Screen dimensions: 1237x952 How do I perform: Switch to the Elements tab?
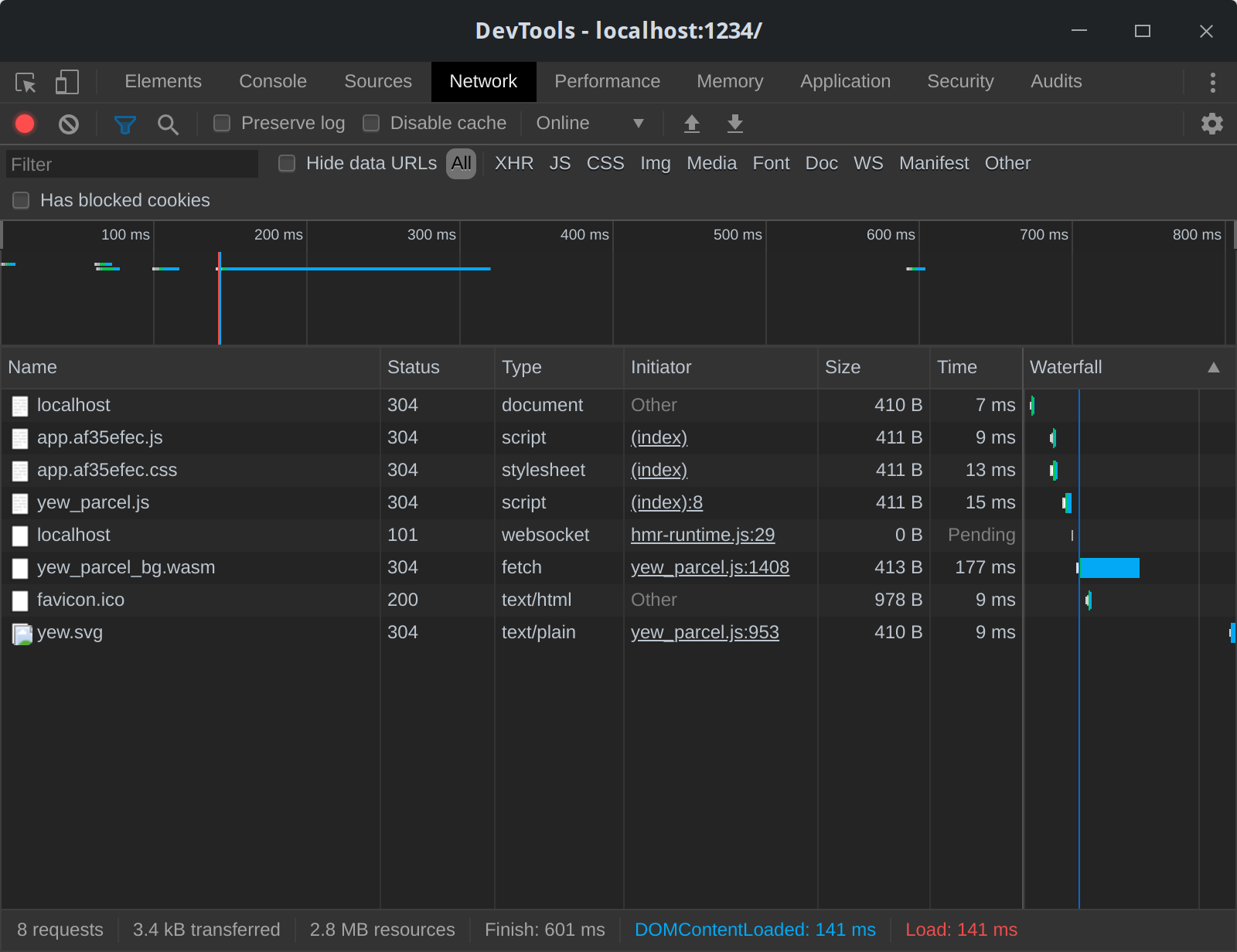pos(163,82)
